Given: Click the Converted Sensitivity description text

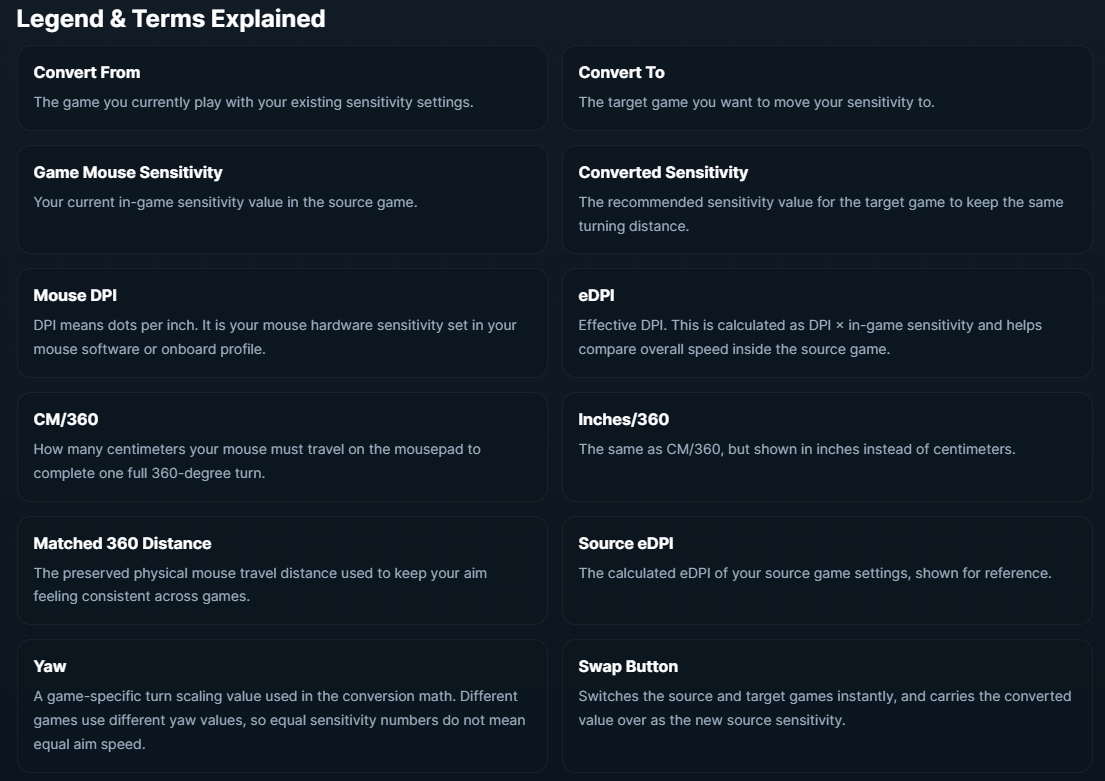Looking at the screenshot, I should click(820, 214).
